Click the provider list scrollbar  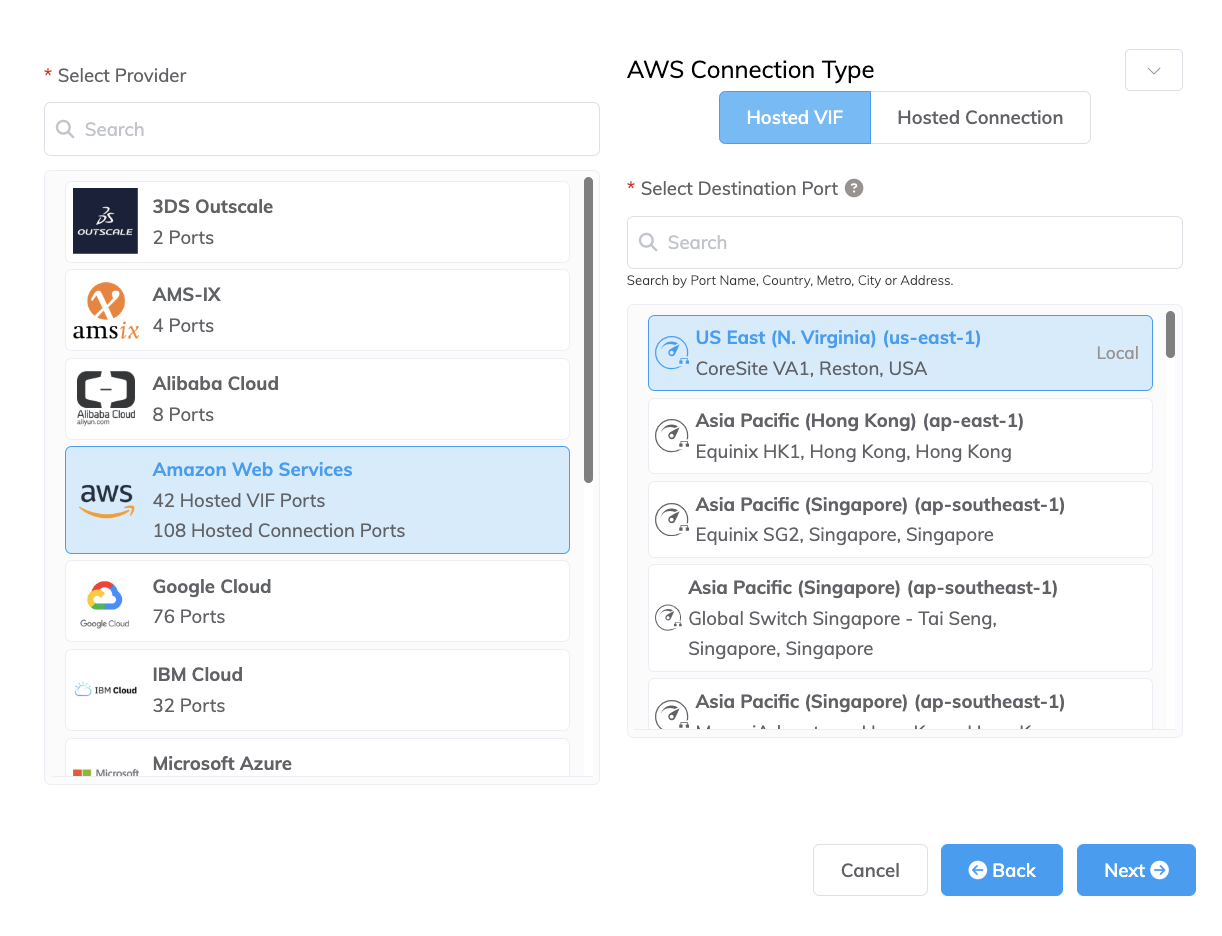(588, 330)
